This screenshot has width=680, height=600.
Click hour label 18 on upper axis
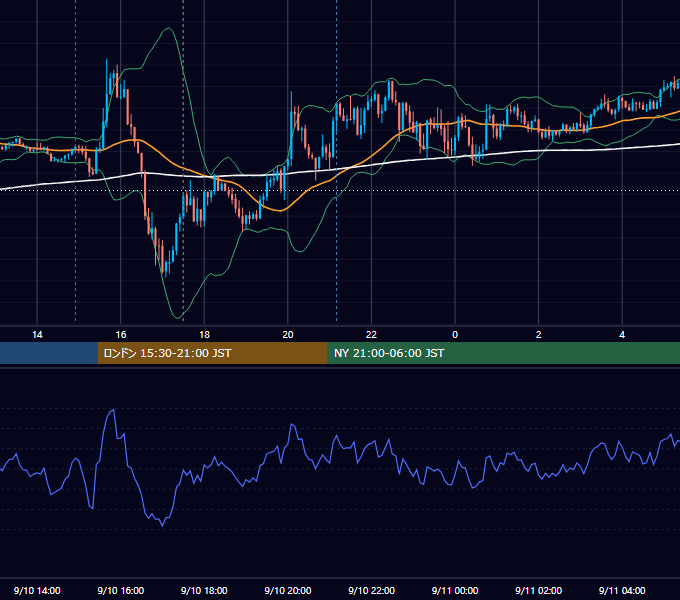pyautogui.click(x=204, y=335)
